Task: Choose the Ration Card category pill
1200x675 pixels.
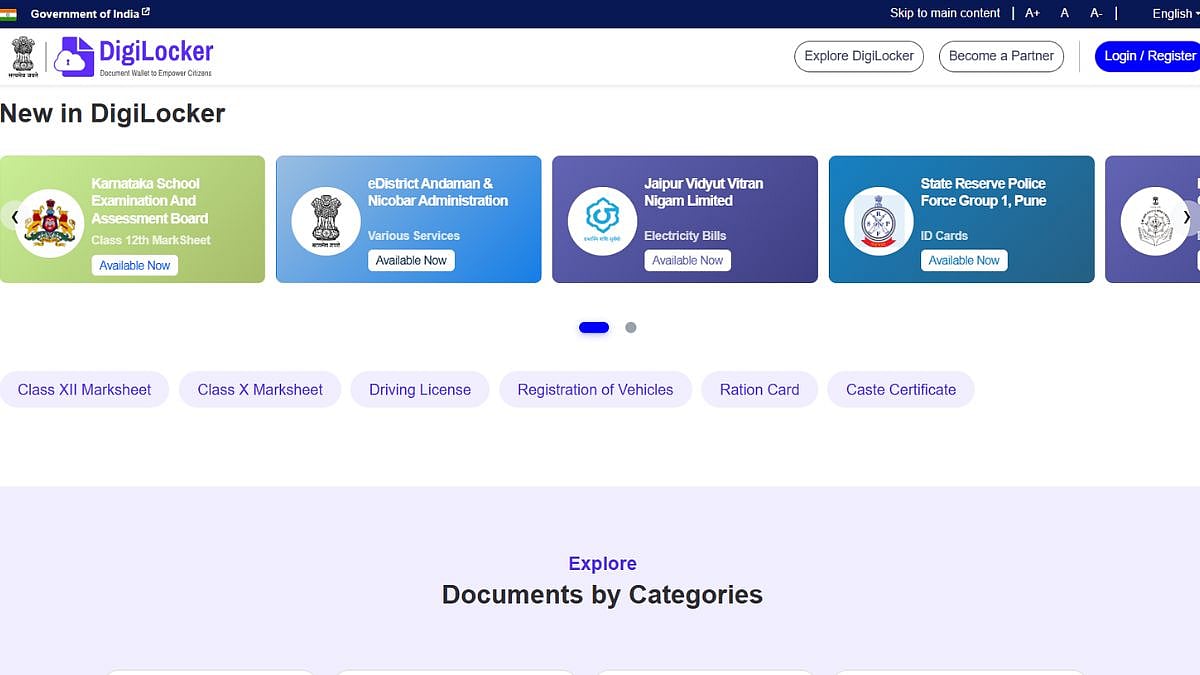Action: pyautogui.click(x=759, y=390)
